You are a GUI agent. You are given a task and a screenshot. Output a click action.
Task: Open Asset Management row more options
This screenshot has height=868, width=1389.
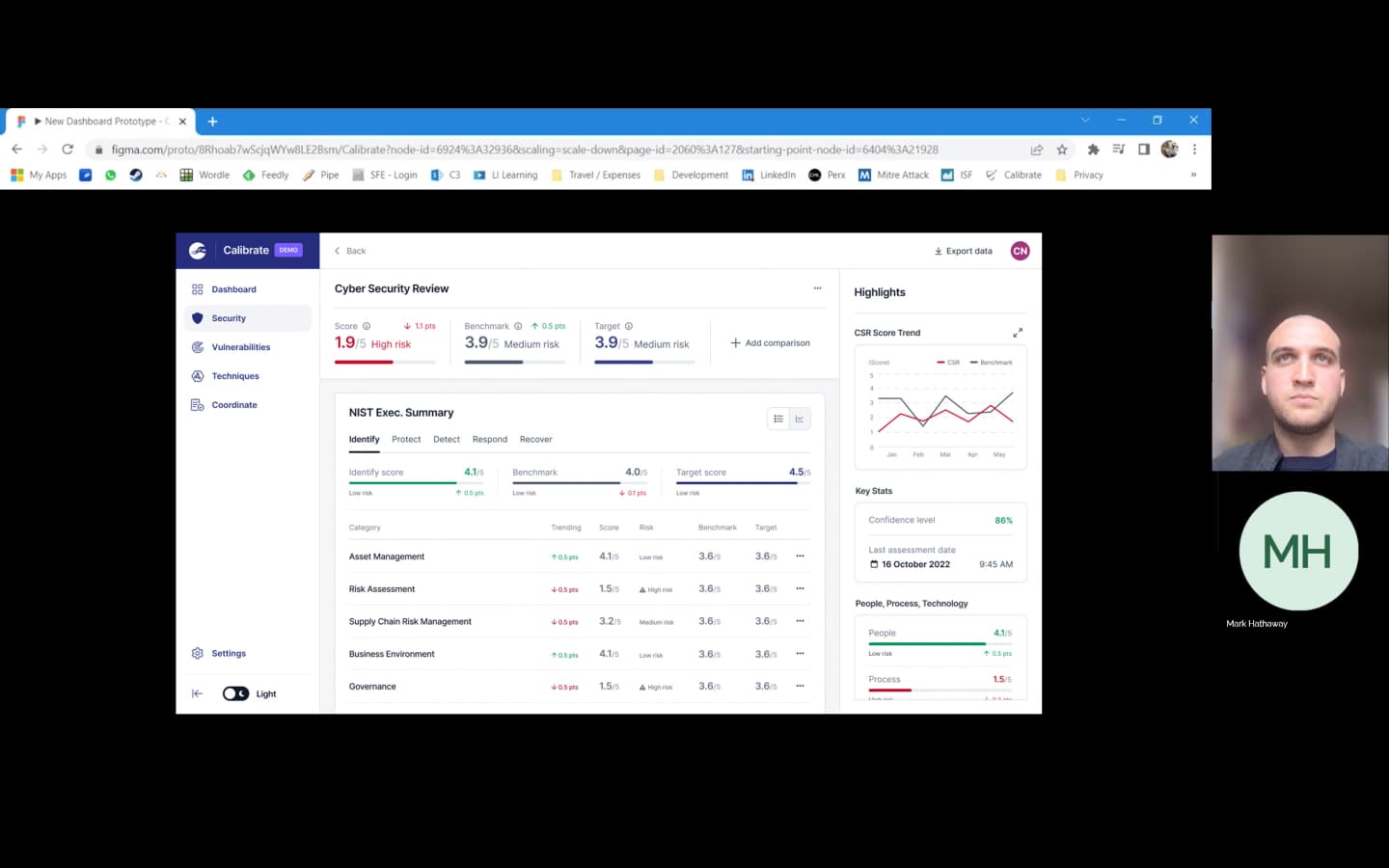(800, 556)
